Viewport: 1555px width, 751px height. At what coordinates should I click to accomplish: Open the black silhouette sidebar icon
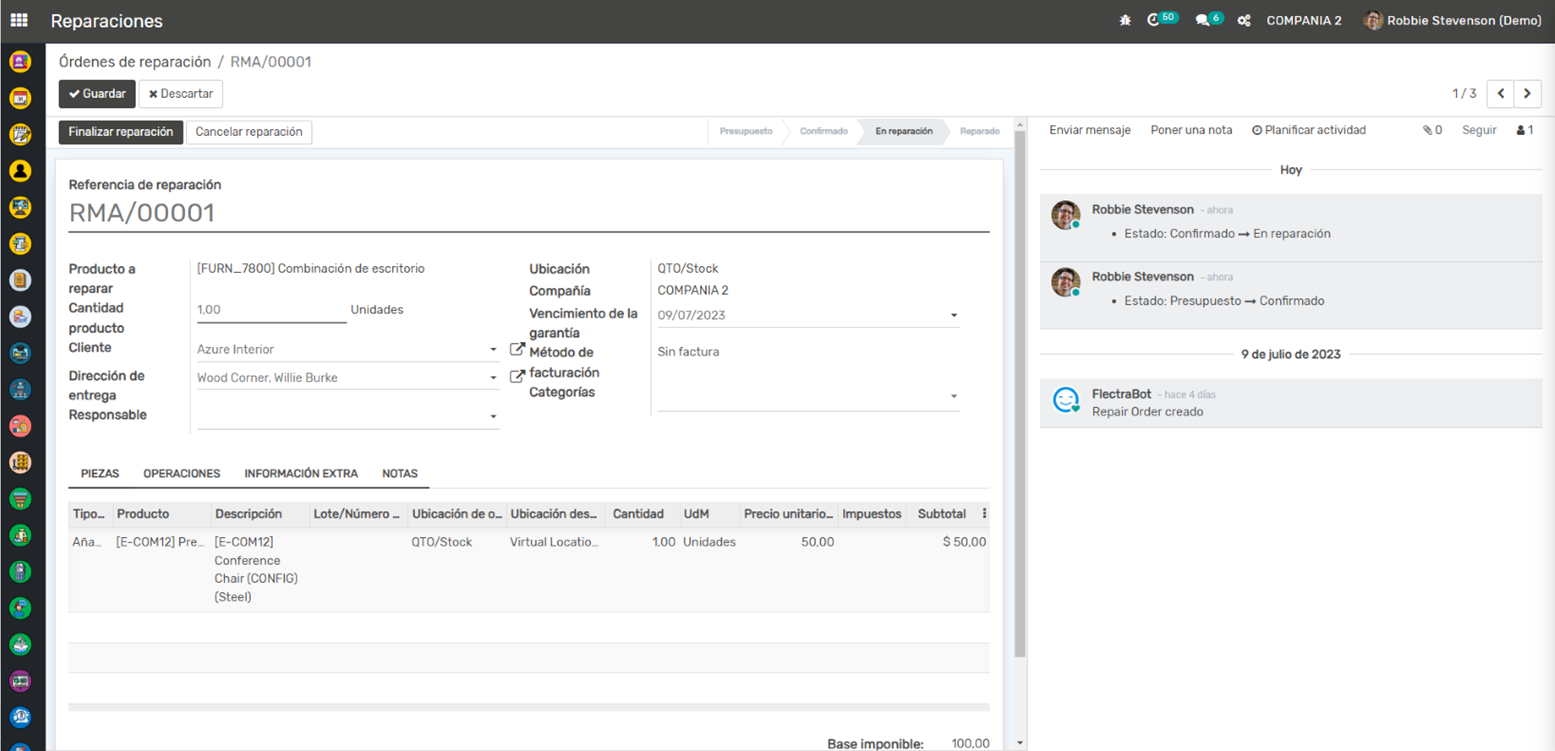pyautogui.click(x=20, y=171)
